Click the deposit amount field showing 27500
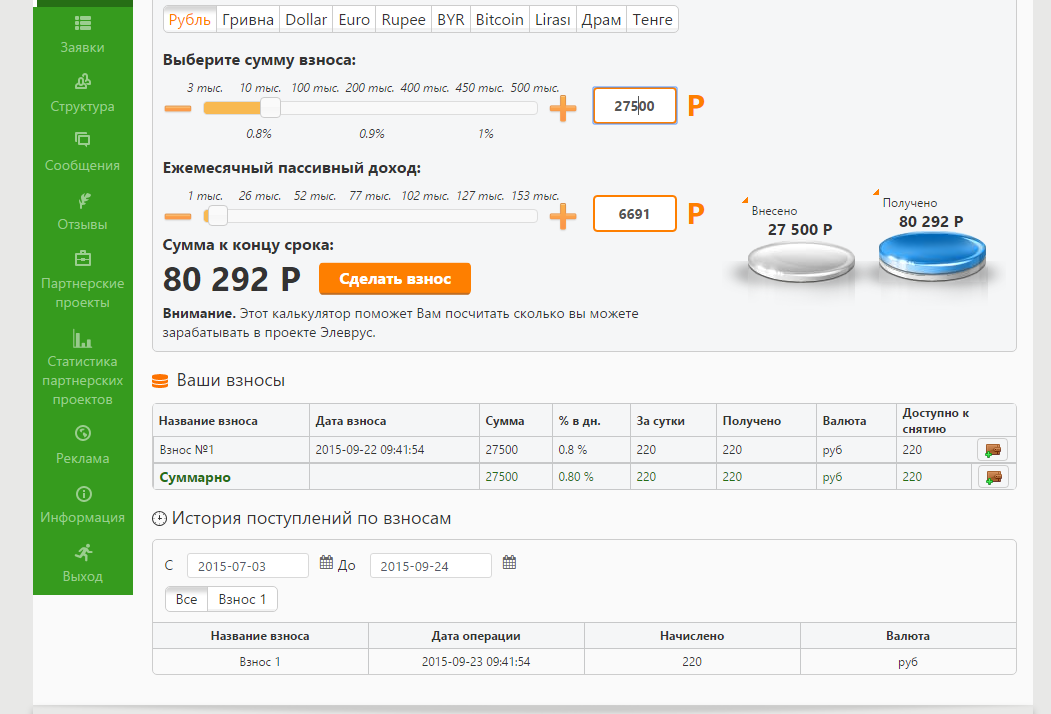 635,105
